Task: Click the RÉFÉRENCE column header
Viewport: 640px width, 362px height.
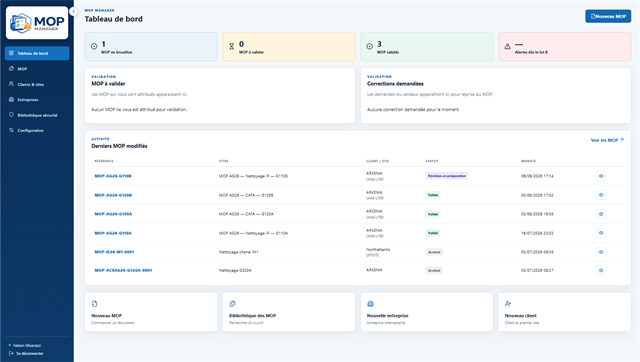Action: point(104,161)
